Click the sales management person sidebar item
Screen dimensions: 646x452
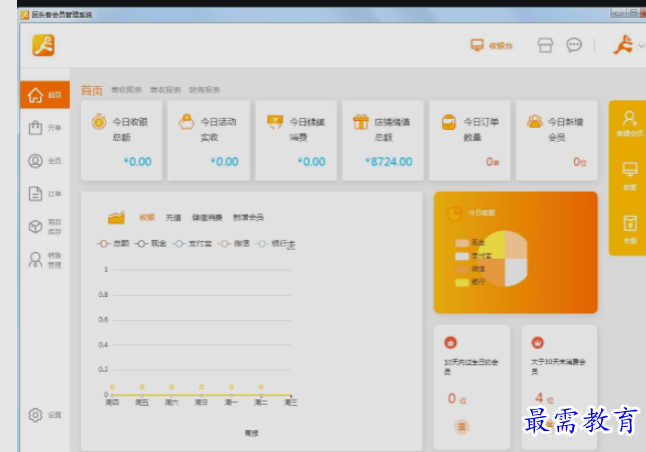click(x=44, y=260)
